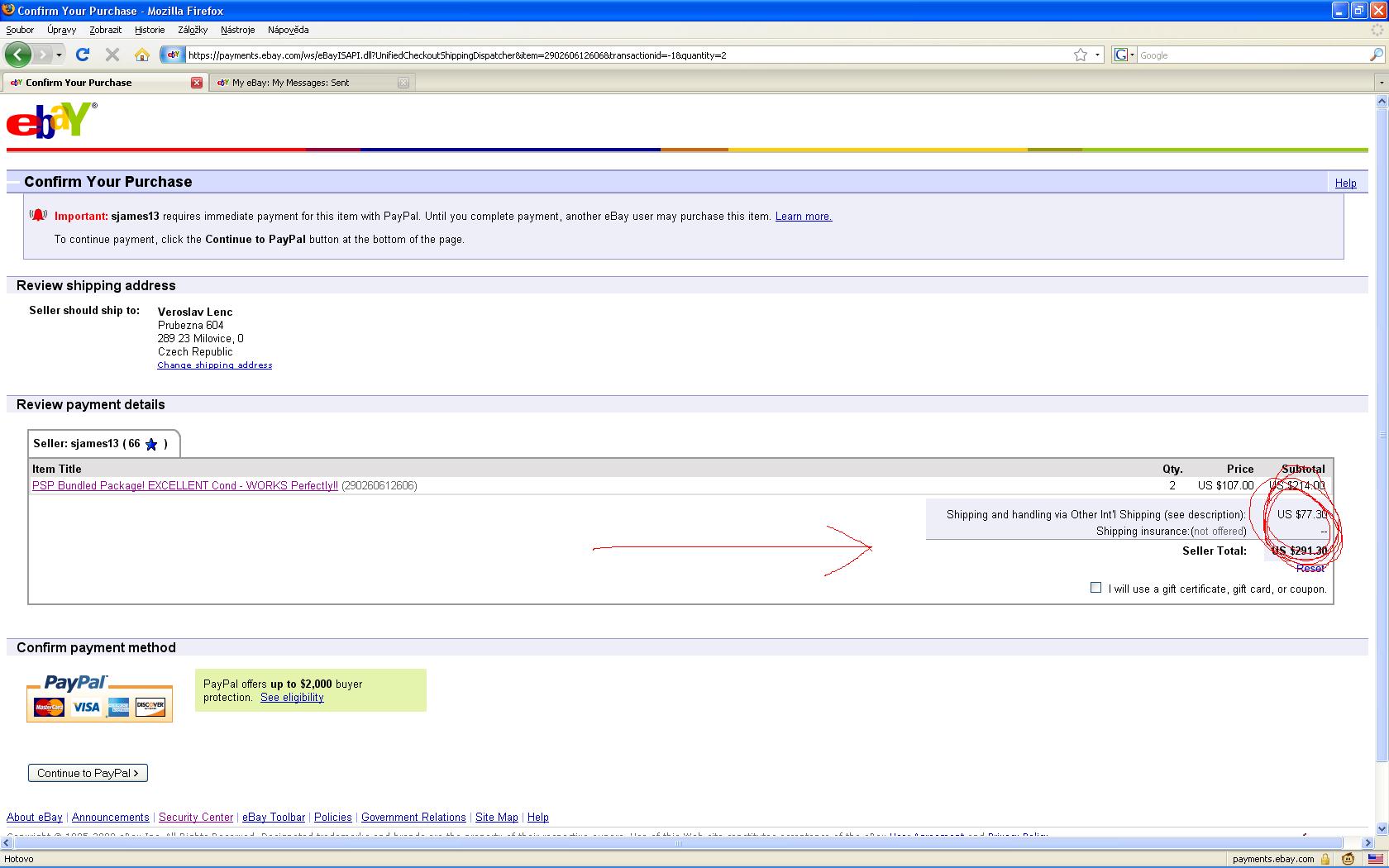Click the vertical scrollbar down arrow
The height and width of the screenshot is (868, 1389).
(x=1381, y=829)
